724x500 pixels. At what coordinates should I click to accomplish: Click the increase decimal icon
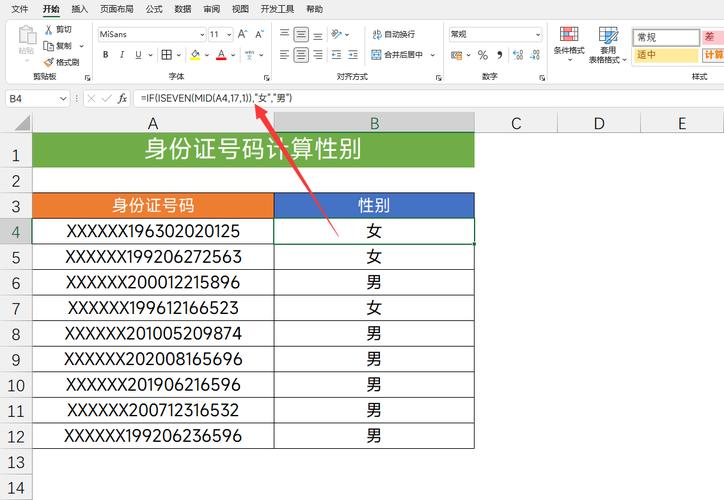518,55
